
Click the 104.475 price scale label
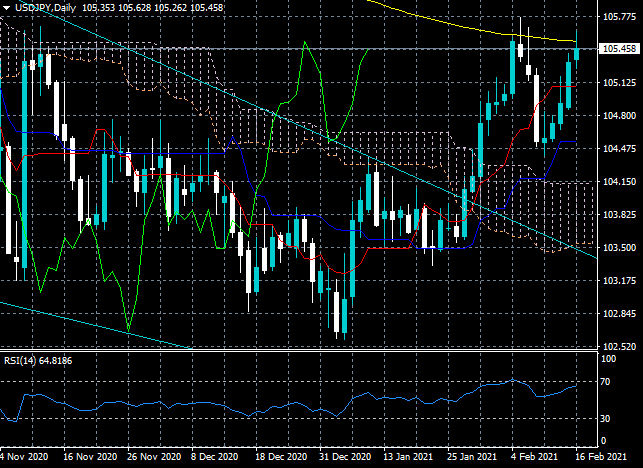[619, 148]
